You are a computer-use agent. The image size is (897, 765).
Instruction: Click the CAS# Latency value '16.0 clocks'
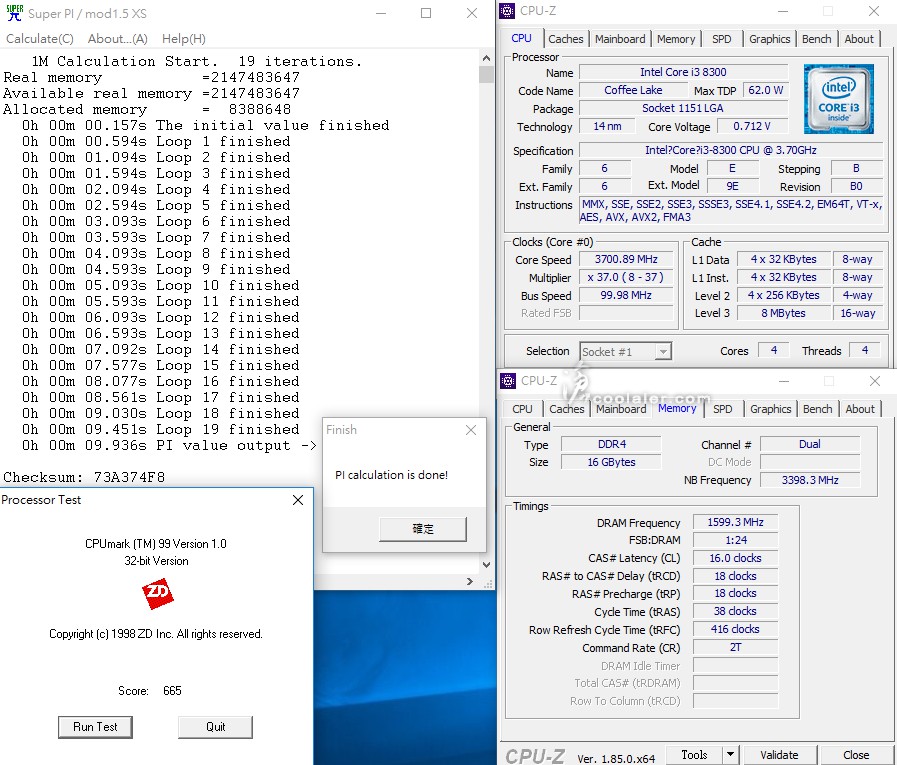735,558
